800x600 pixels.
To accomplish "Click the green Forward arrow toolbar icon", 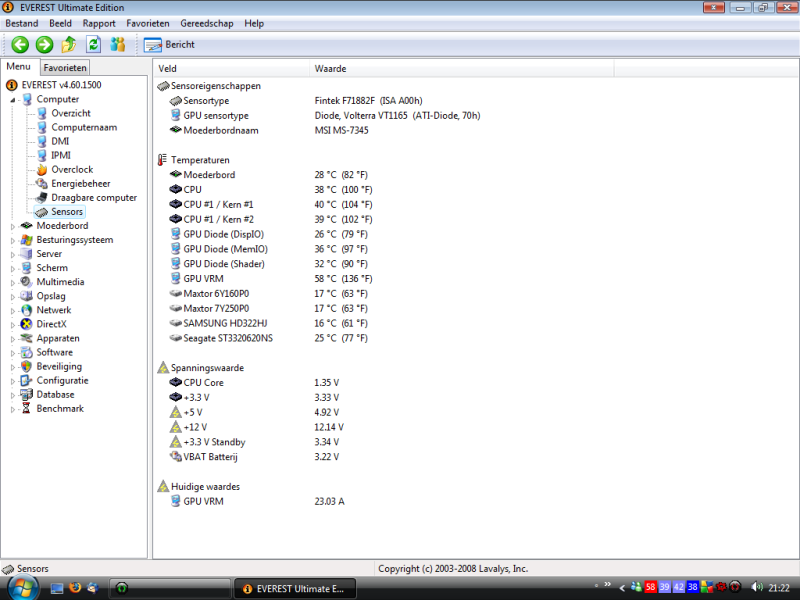I will pos(44,44).
